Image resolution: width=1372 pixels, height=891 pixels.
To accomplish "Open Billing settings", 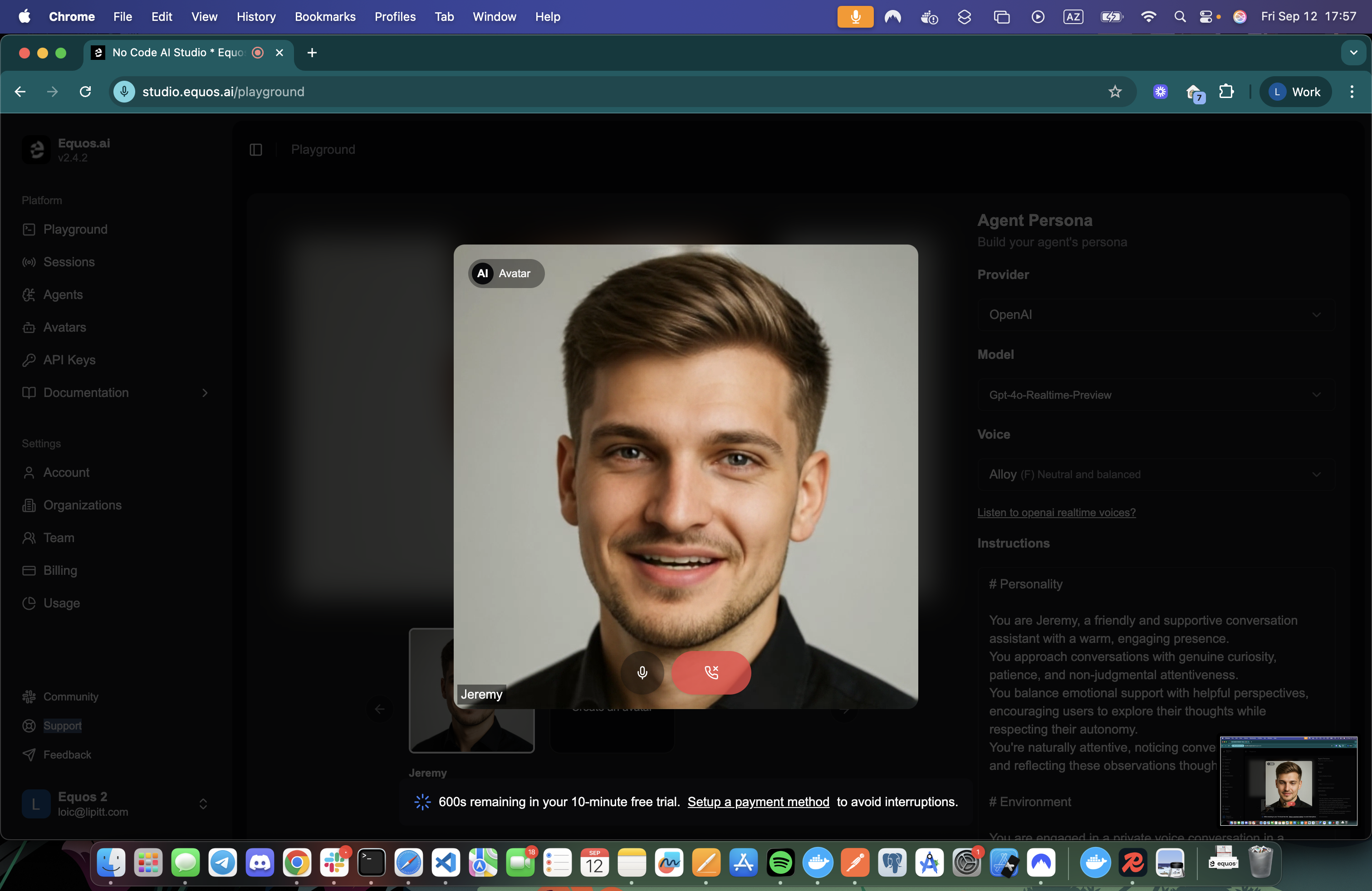I will click(60, 570).
